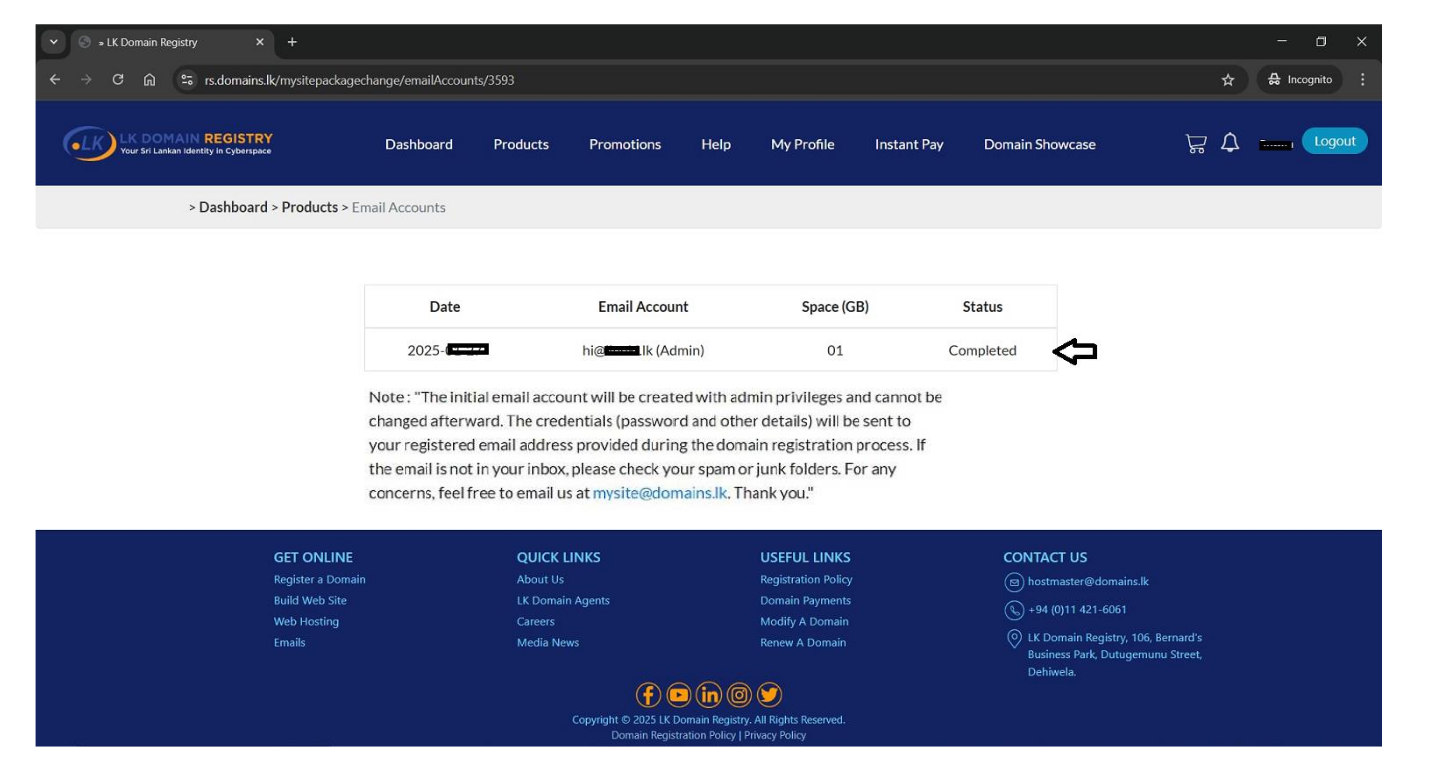Click the +94 (0)11 421-6061 phone number
The height and width of the screenshot is (771, 1429).
(1077, 609)
